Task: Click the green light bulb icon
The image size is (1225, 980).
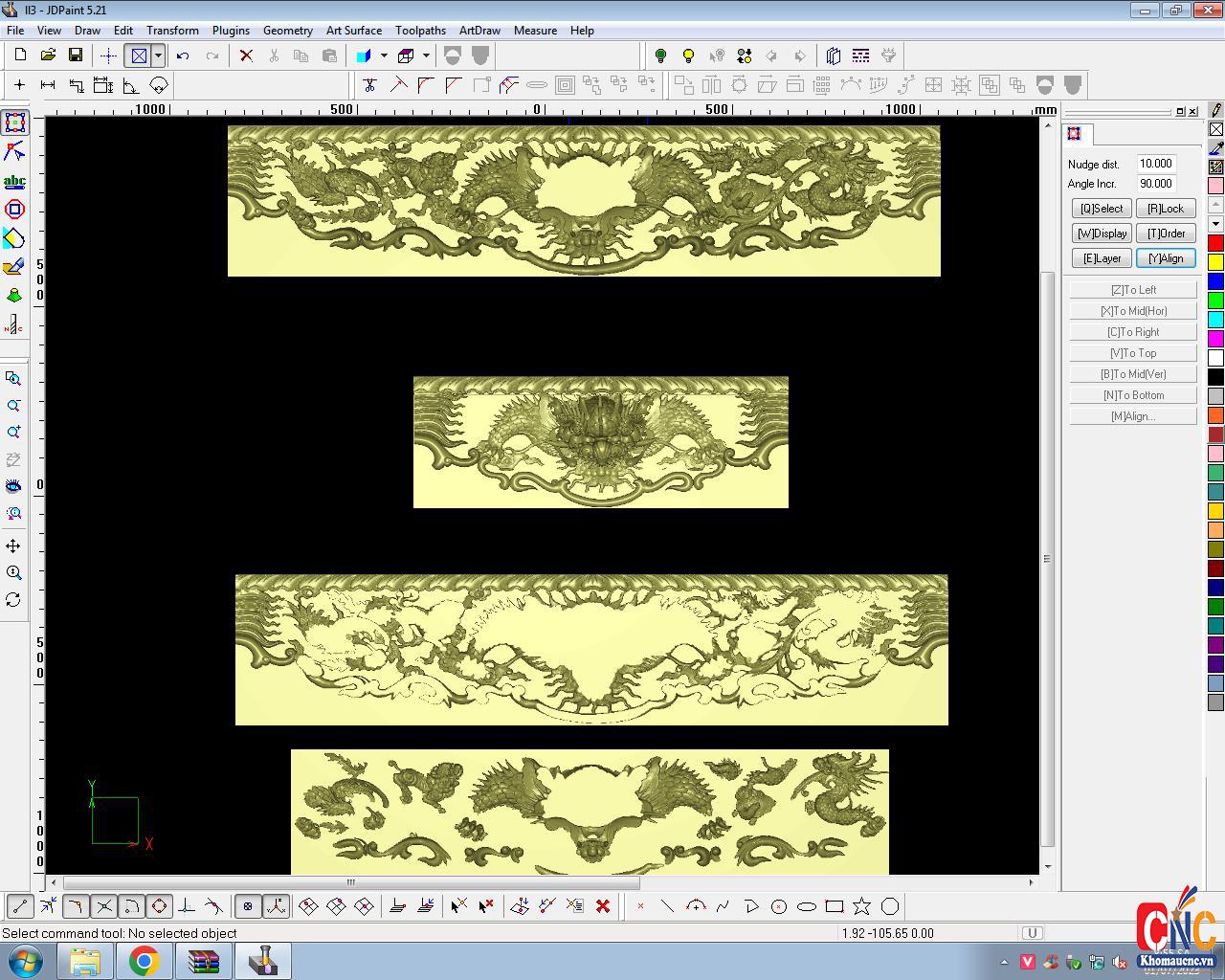Action: coord(660,56)
